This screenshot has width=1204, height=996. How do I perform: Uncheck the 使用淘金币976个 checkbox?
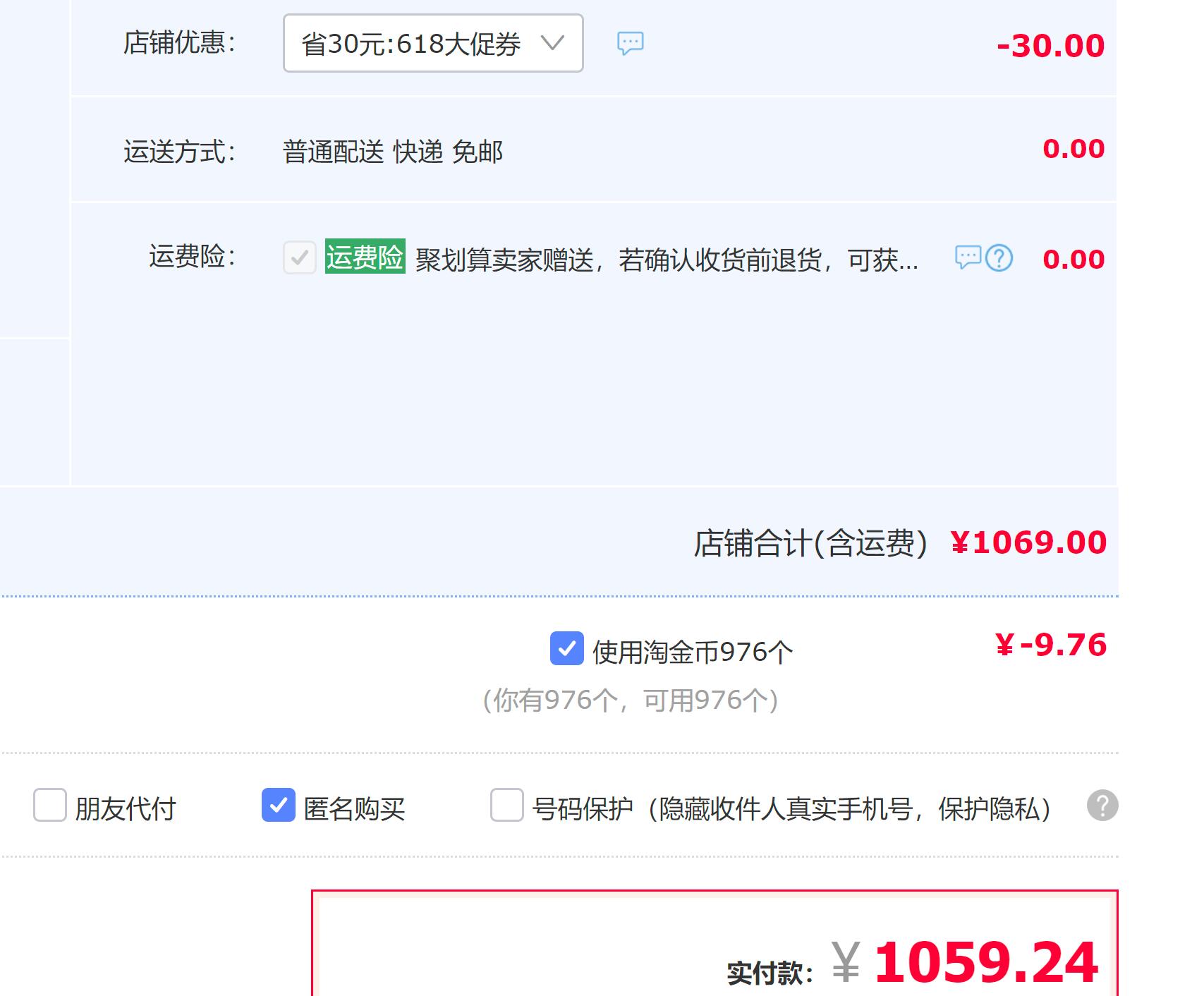pos(566,649)
